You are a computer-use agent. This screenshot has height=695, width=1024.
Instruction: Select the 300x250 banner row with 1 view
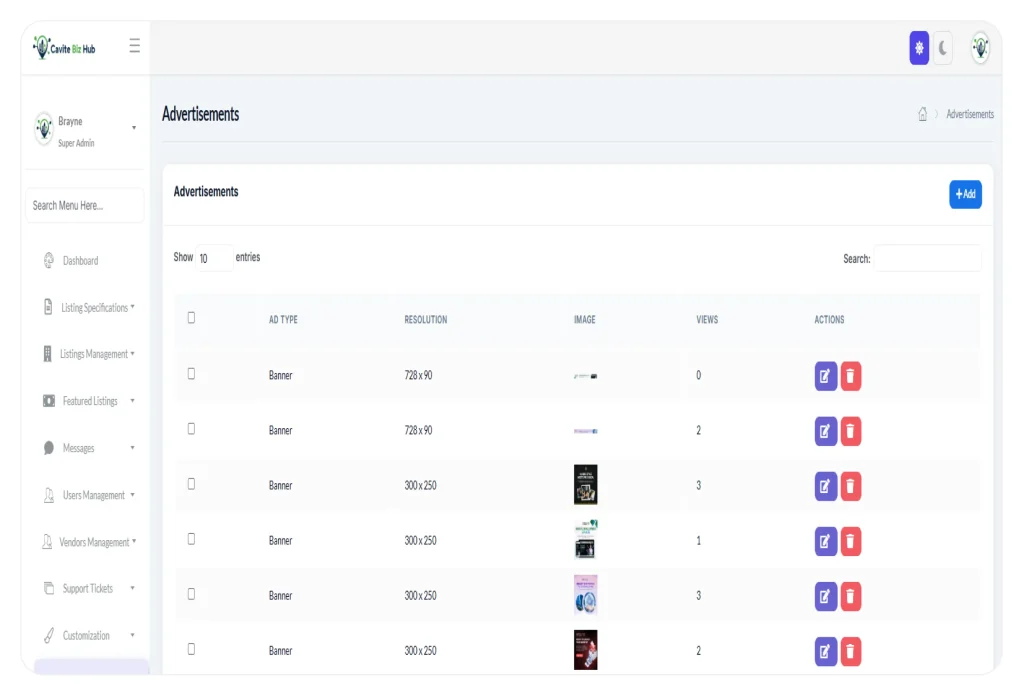(x=191, y=539)
